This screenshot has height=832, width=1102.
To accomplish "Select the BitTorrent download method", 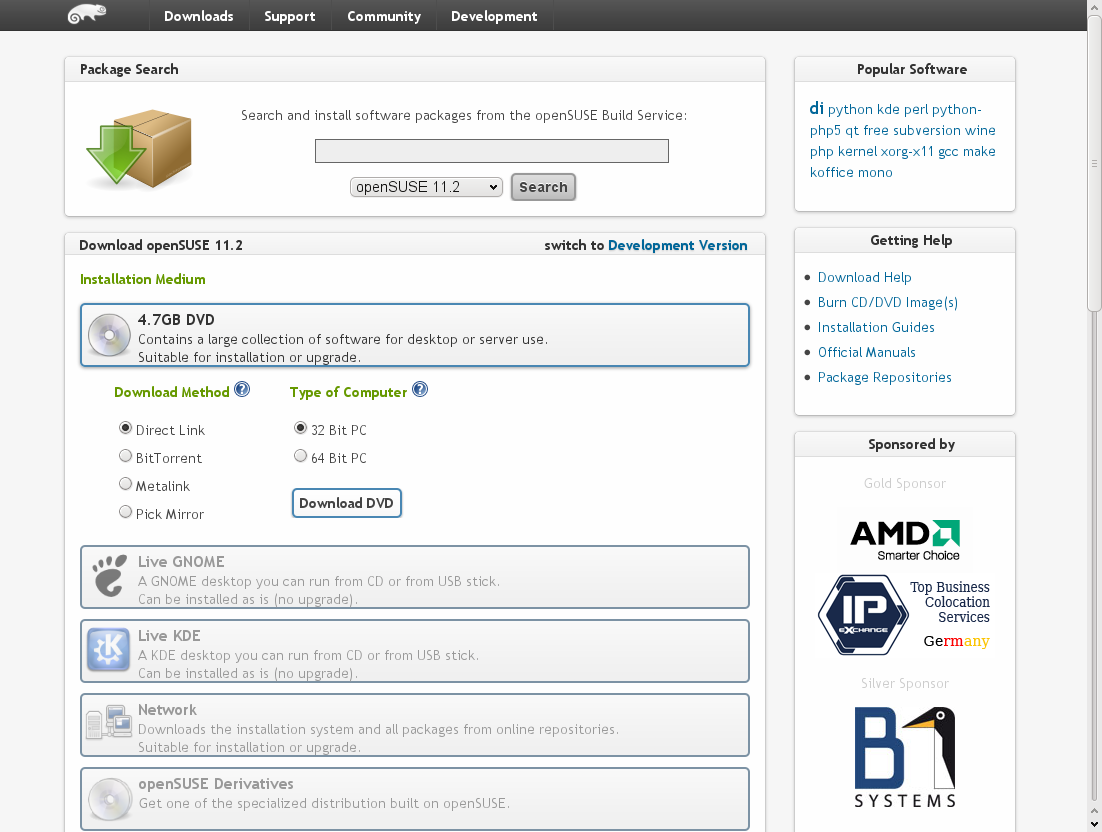I will [x=126, y=457].
